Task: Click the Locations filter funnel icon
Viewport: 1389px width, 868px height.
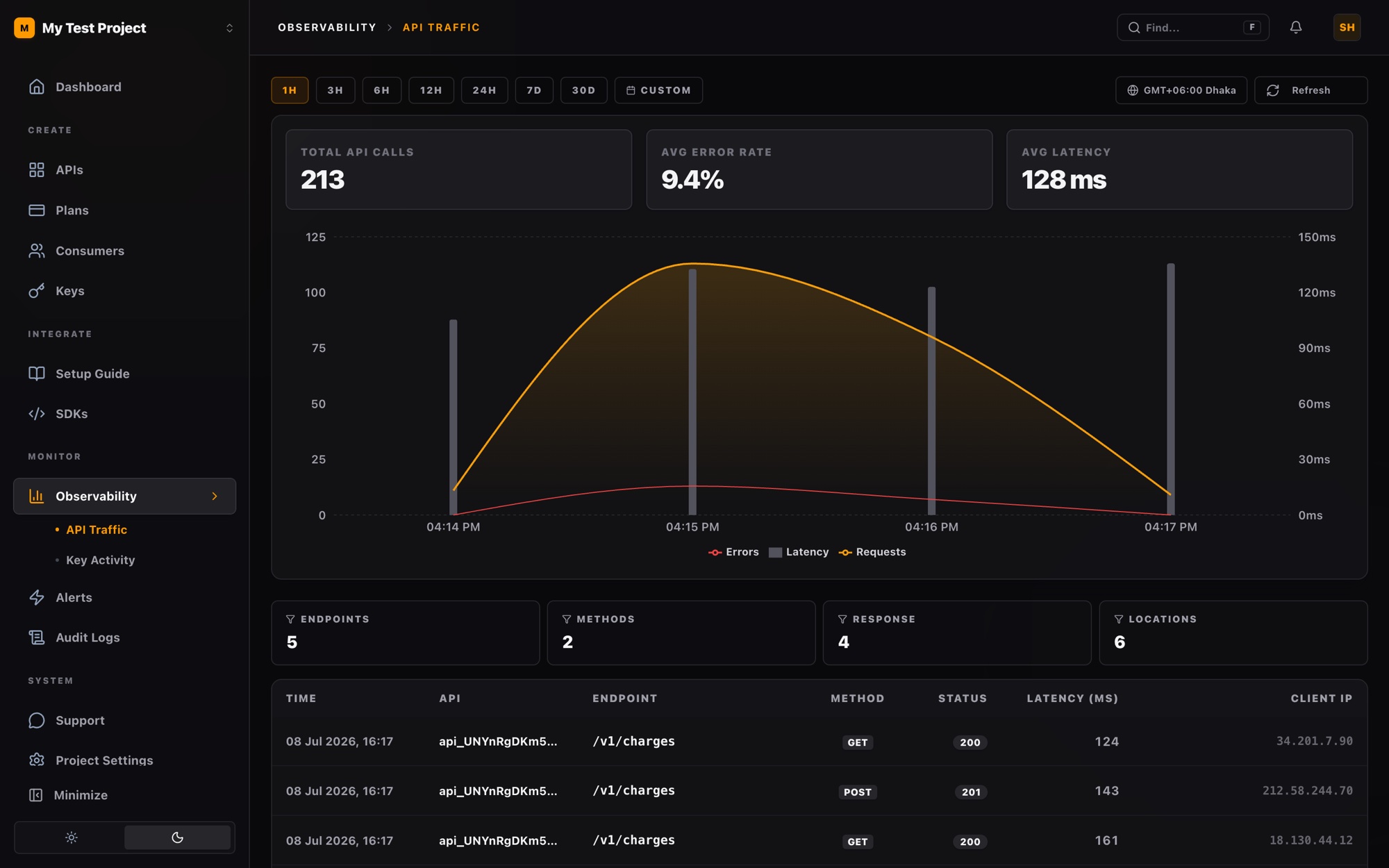Action: coord(1119,619)
